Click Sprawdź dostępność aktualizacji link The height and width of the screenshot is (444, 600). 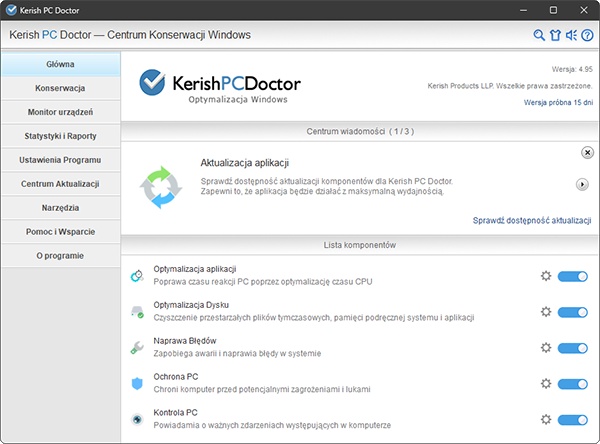pyautogui.click(x=532, y=220)
